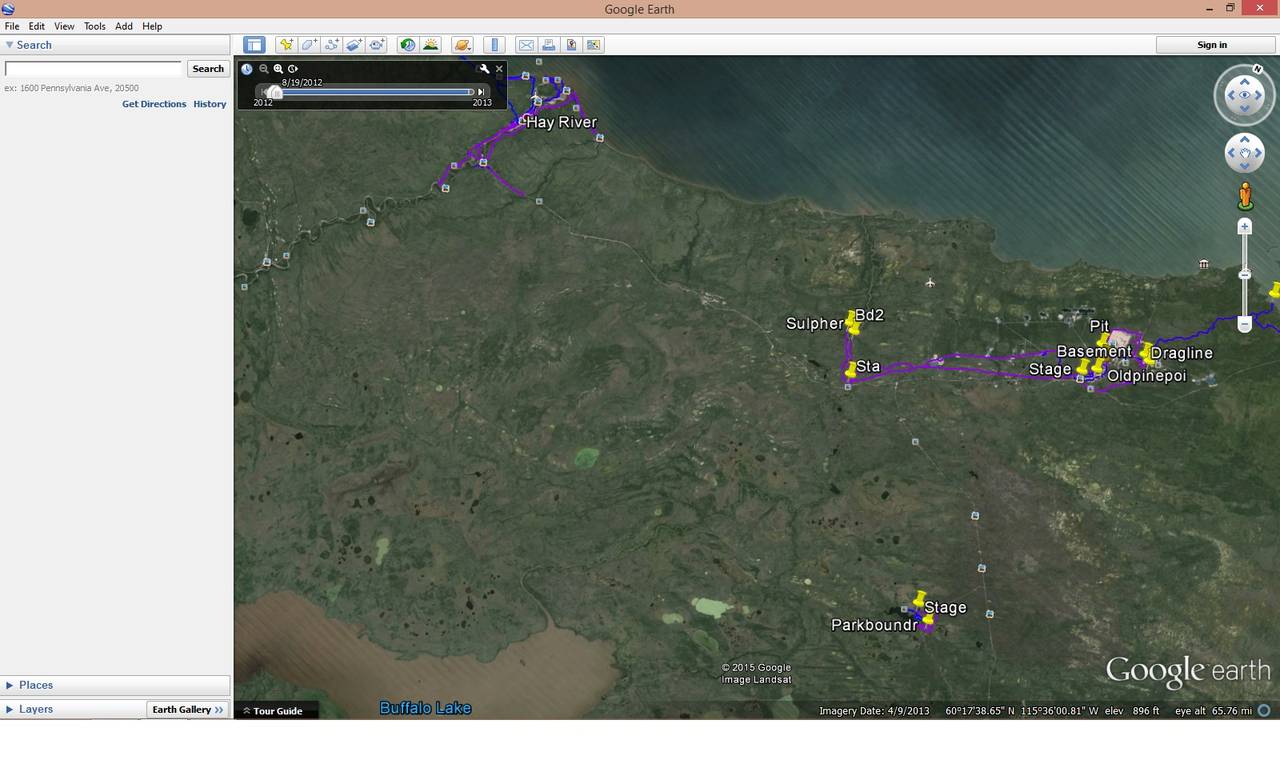Select the Add Path tool

click(332, 45)
